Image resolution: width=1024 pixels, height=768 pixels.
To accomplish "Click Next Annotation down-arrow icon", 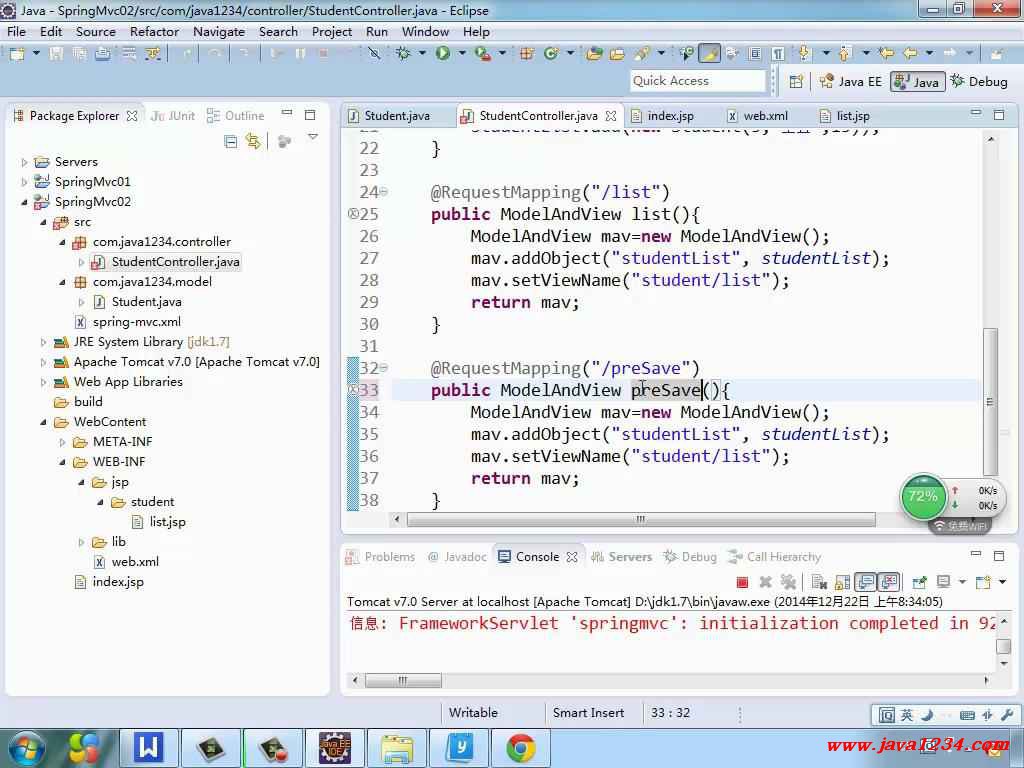I will point(805,54).
